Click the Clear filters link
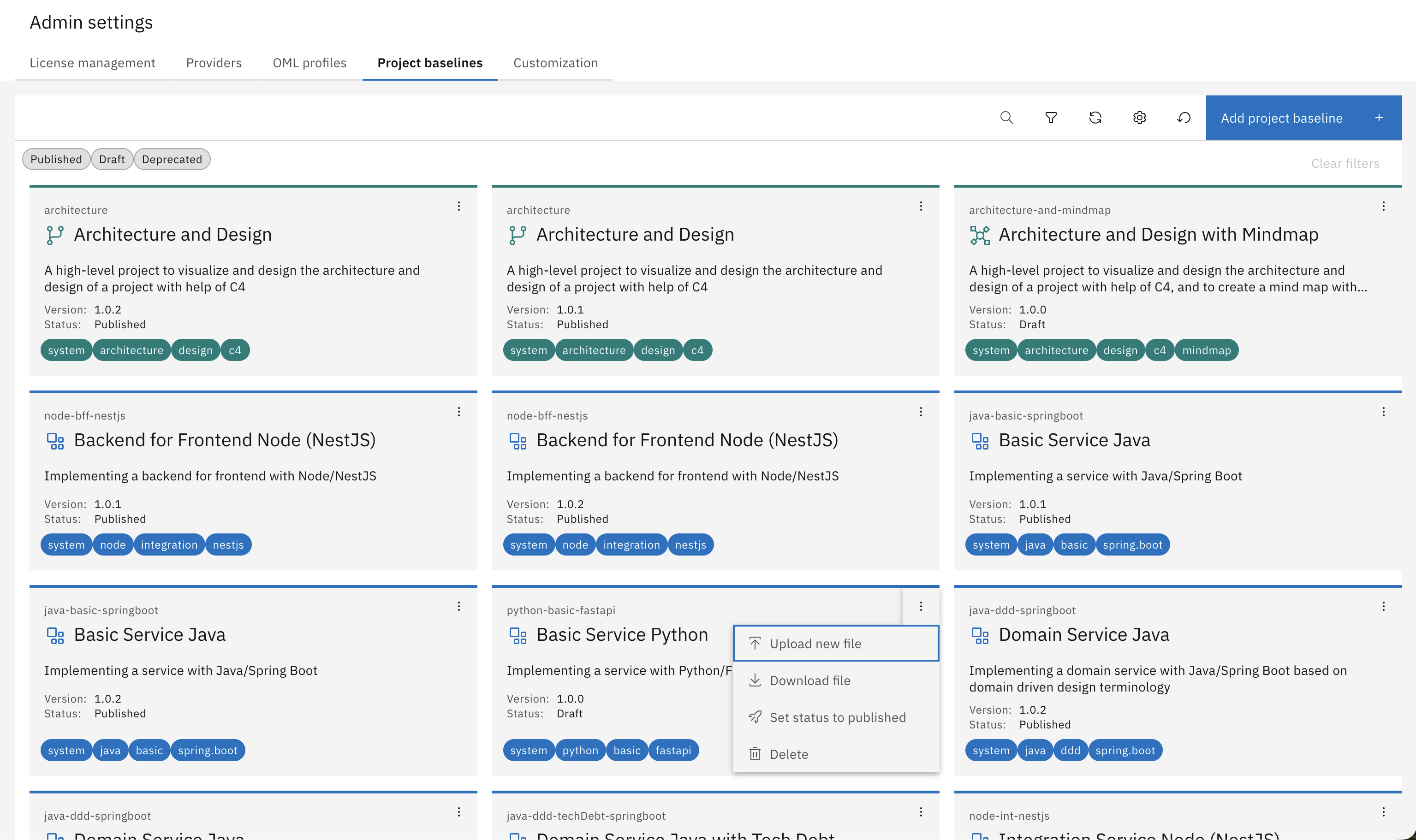Screen dimensions: 1416x840 (x=1345, y=164)
